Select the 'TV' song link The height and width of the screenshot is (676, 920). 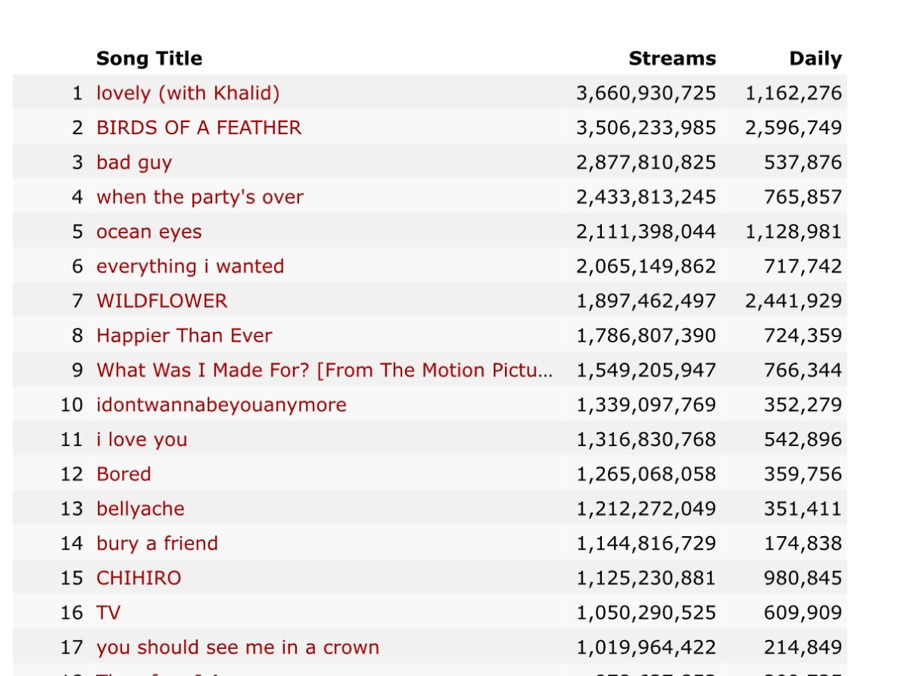108,613
